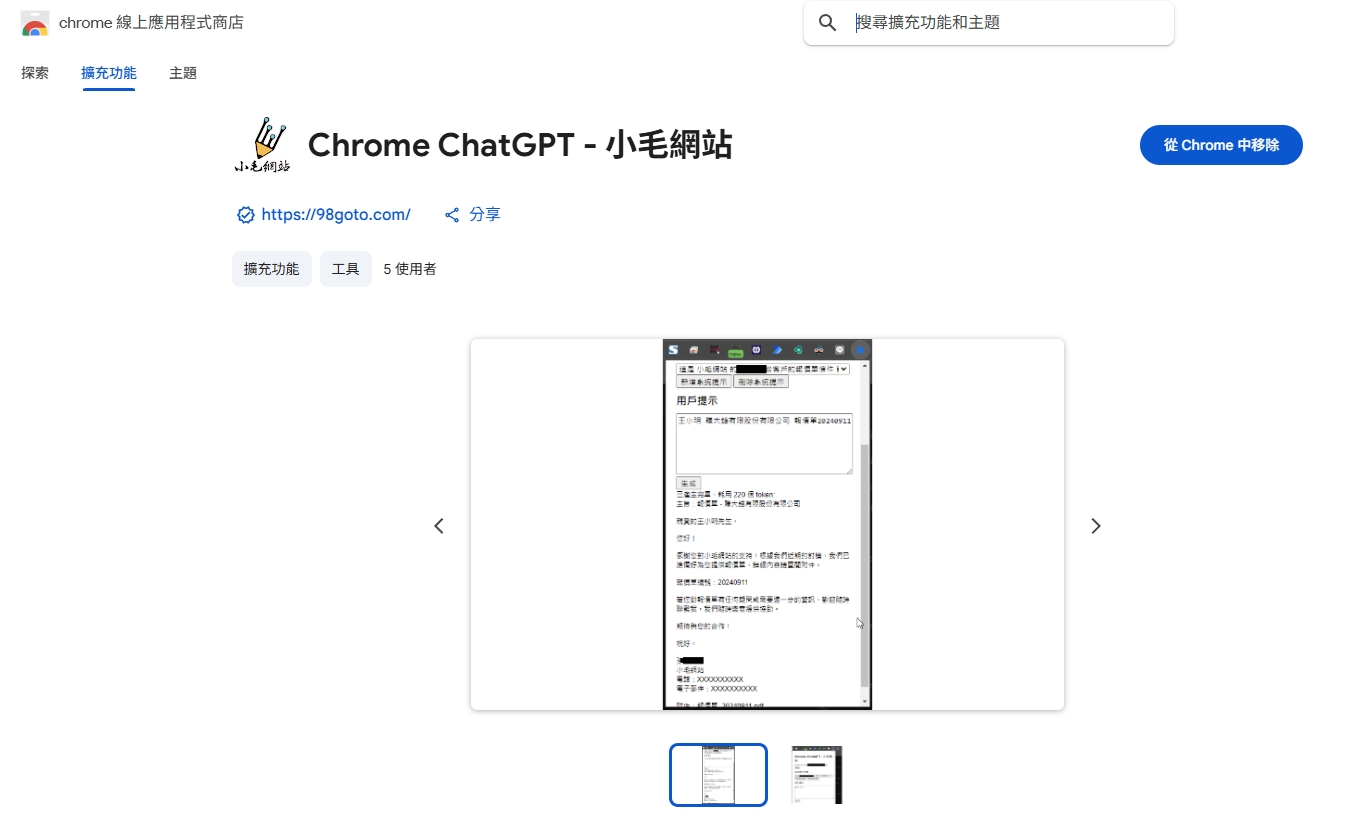Click the 分享 share link
1370x839 pixels.
[485, 215]
